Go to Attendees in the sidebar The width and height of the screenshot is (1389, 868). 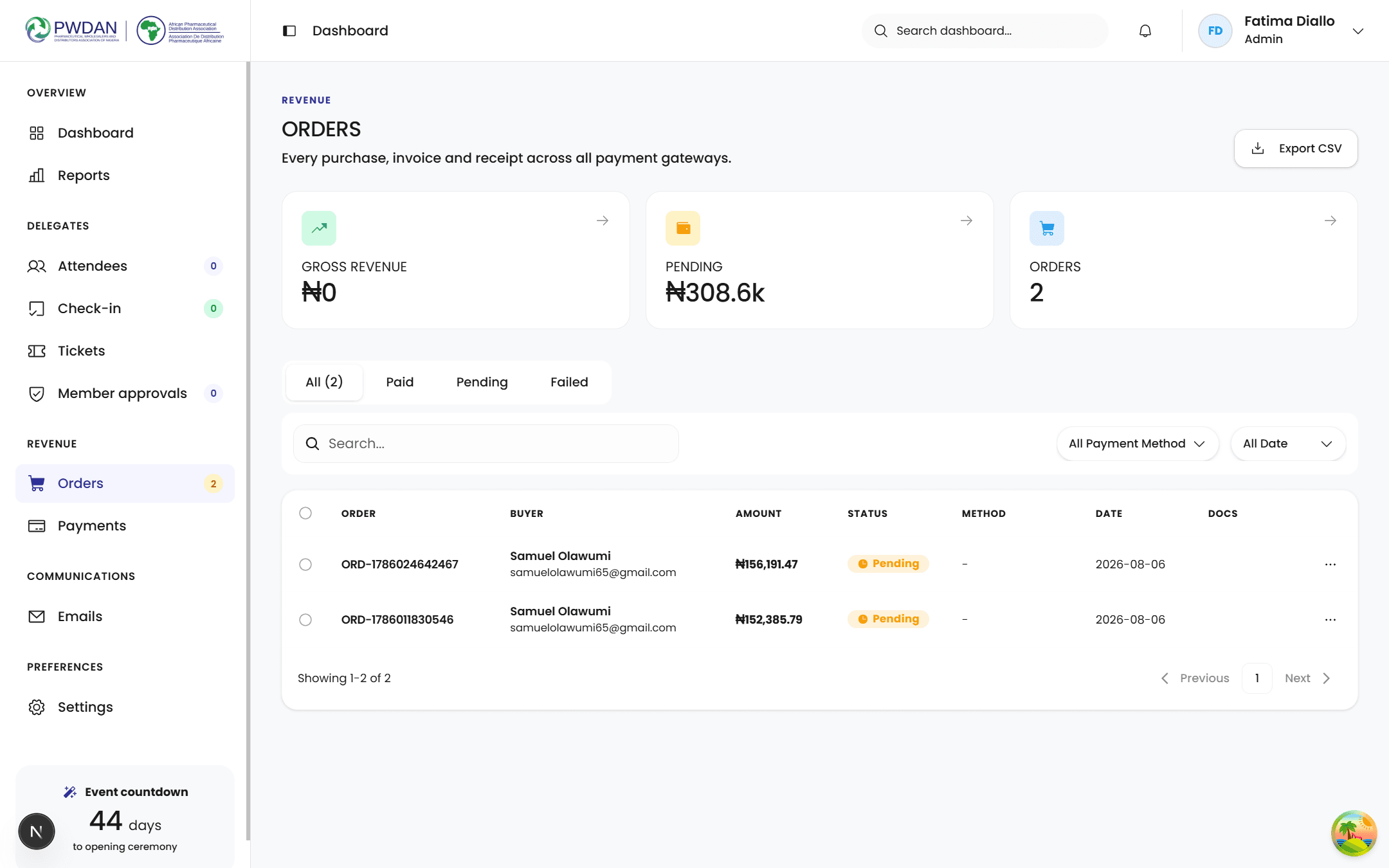pos(125,266)
